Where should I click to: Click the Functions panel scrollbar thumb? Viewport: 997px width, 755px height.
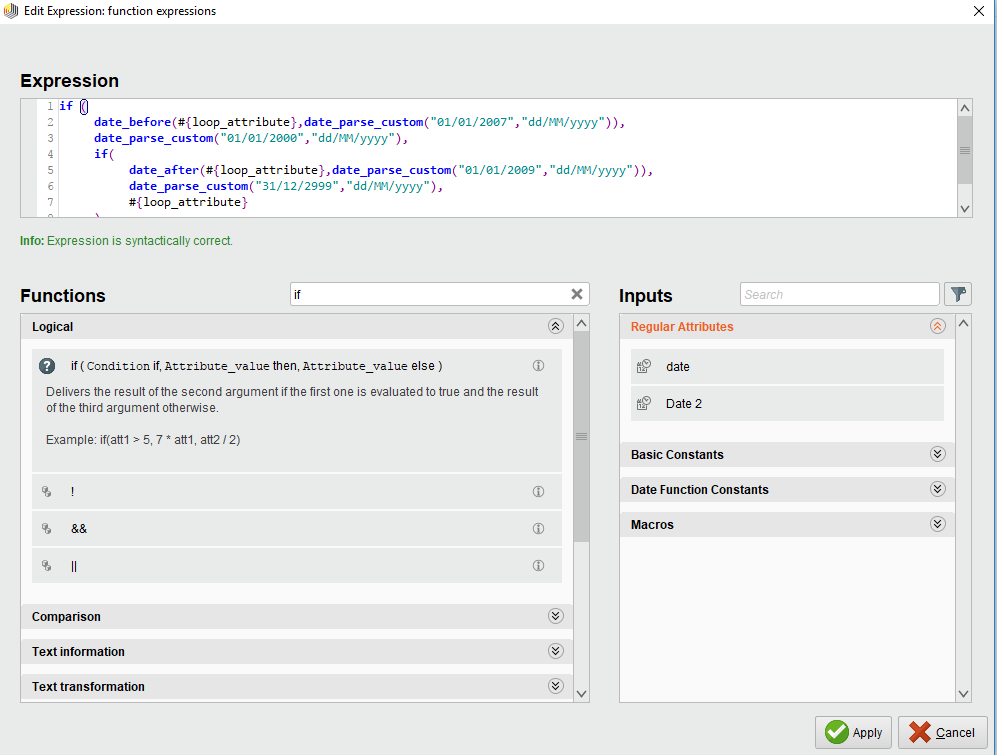pyautogui.click(x=581, y=436)
